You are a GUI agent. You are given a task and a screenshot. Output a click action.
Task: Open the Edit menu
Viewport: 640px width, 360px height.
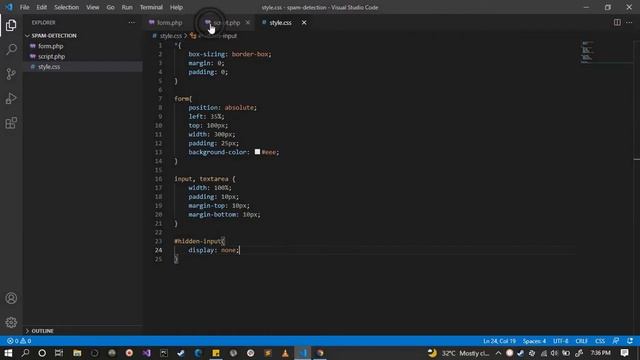click(42, 7)
